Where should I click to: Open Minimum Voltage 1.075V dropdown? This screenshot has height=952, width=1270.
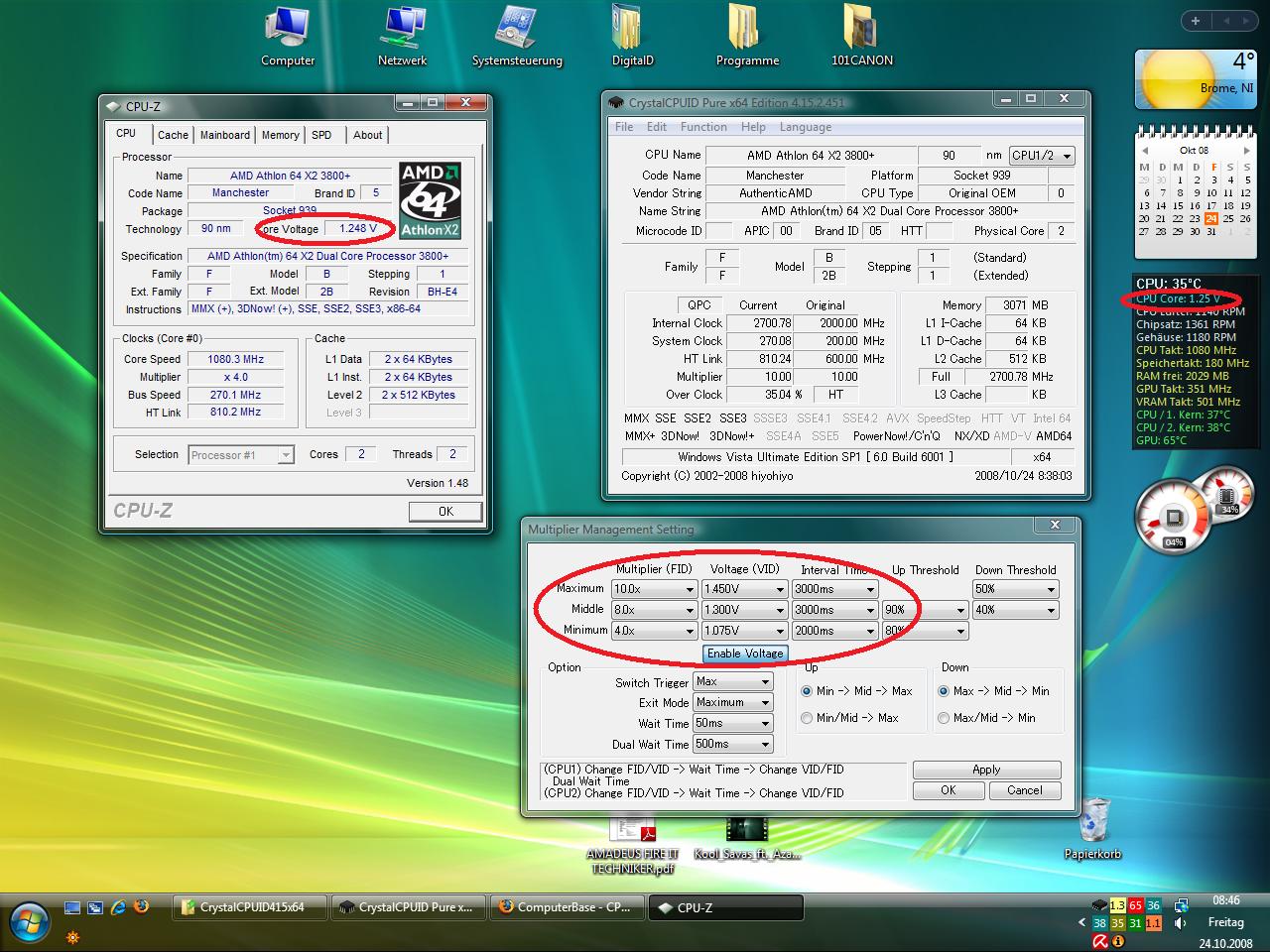point(744,631)
